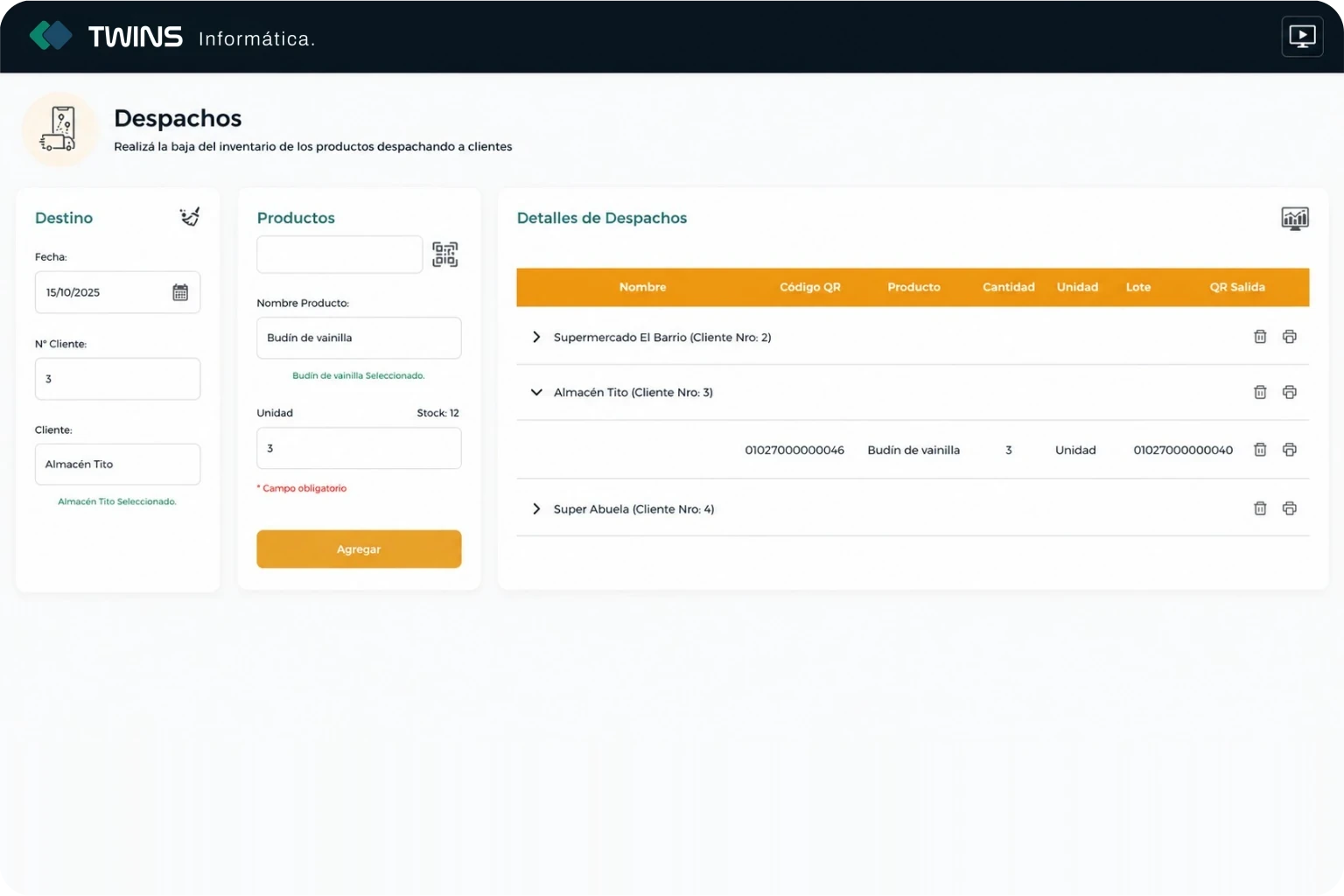1344x896 pixels.
Task: Open the chart report icon in Detalles de Despachos
Action: [x=1295, y=218]
